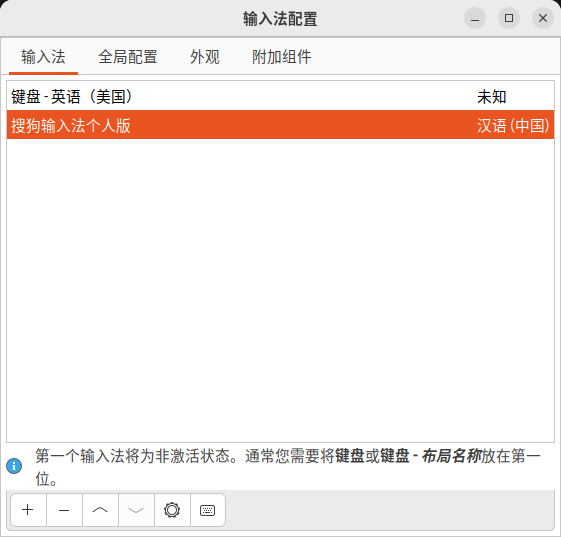Open the 全局配置 tab

(128, 57)
